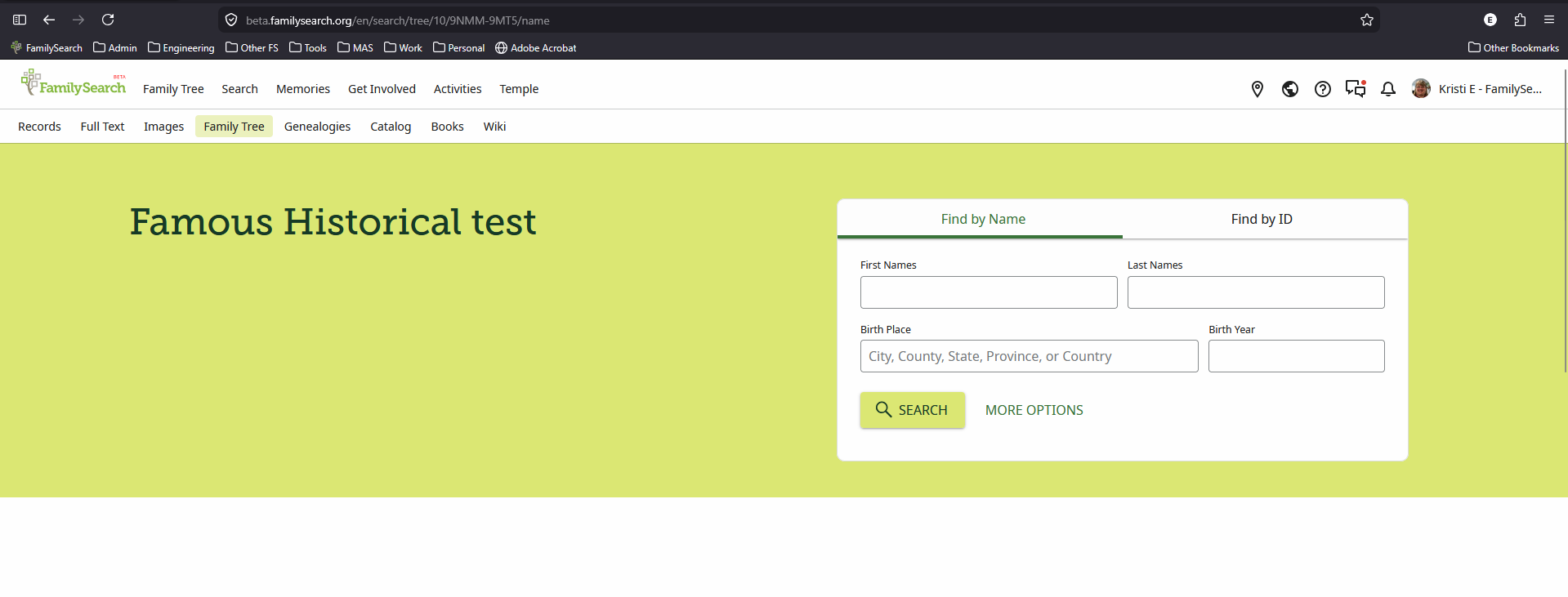Open the globe language icon

tap(1290, 89)
